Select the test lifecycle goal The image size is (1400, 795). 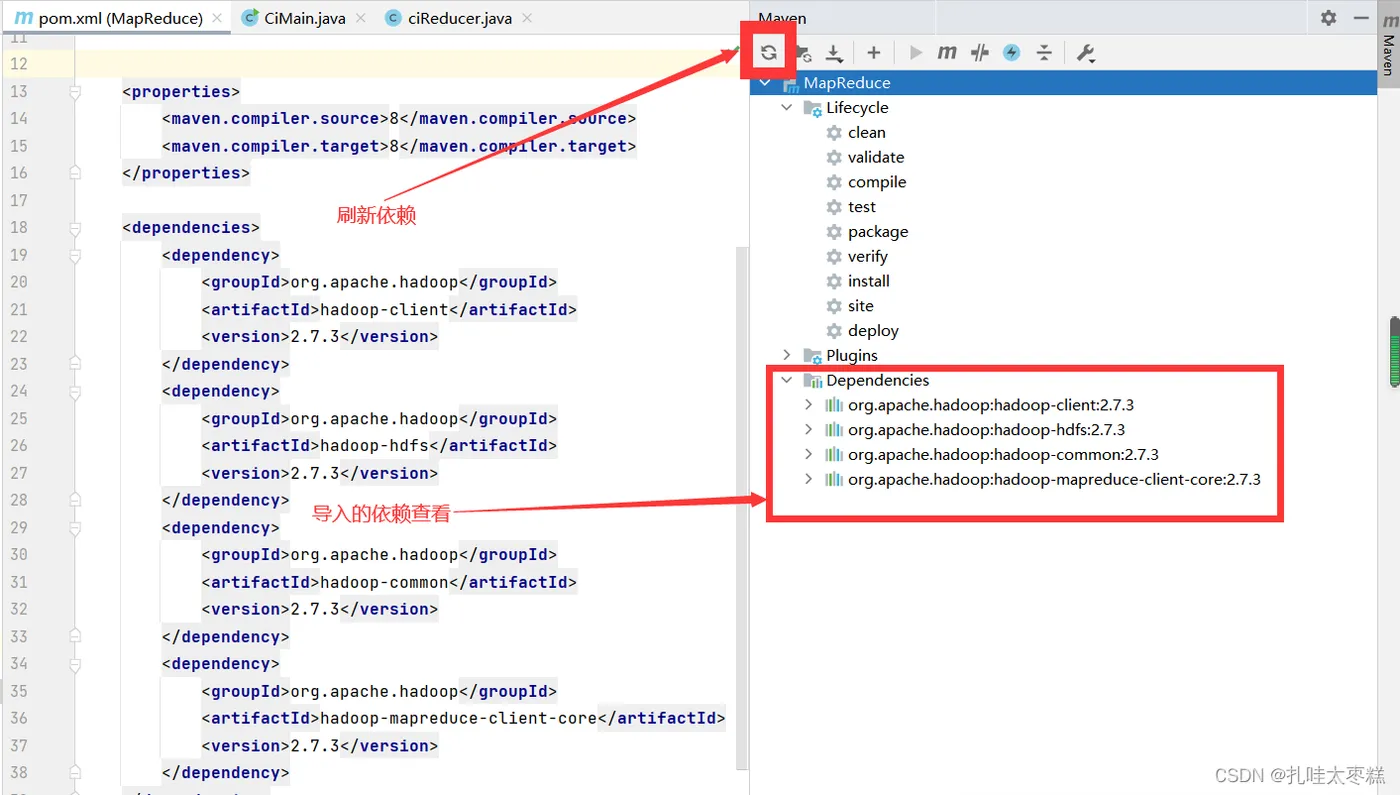click(861, 207)
